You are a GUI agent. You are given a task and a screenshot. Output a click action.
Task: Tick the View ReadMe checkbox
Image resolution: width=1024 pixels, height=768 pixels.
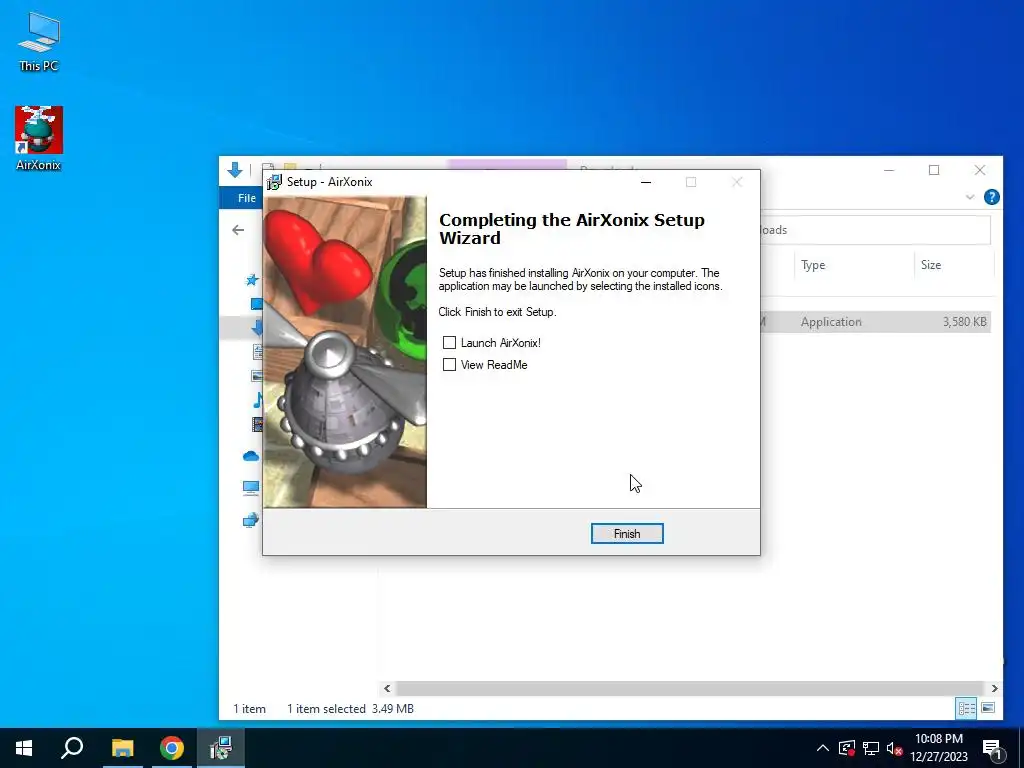pos(449,364)
